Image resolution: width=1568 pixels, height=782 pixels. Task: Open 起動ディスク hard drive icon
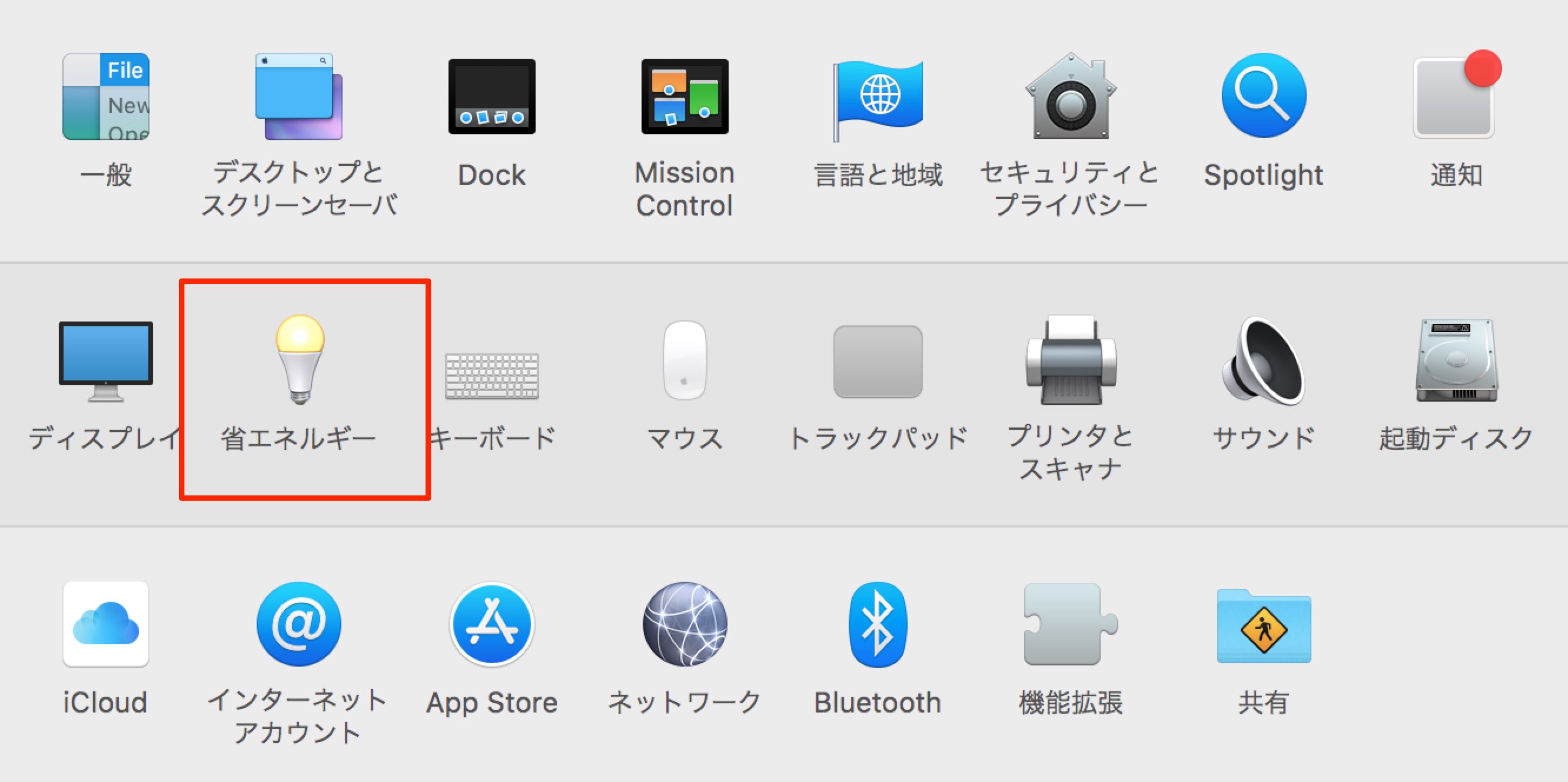click(x=1457, y=360)
